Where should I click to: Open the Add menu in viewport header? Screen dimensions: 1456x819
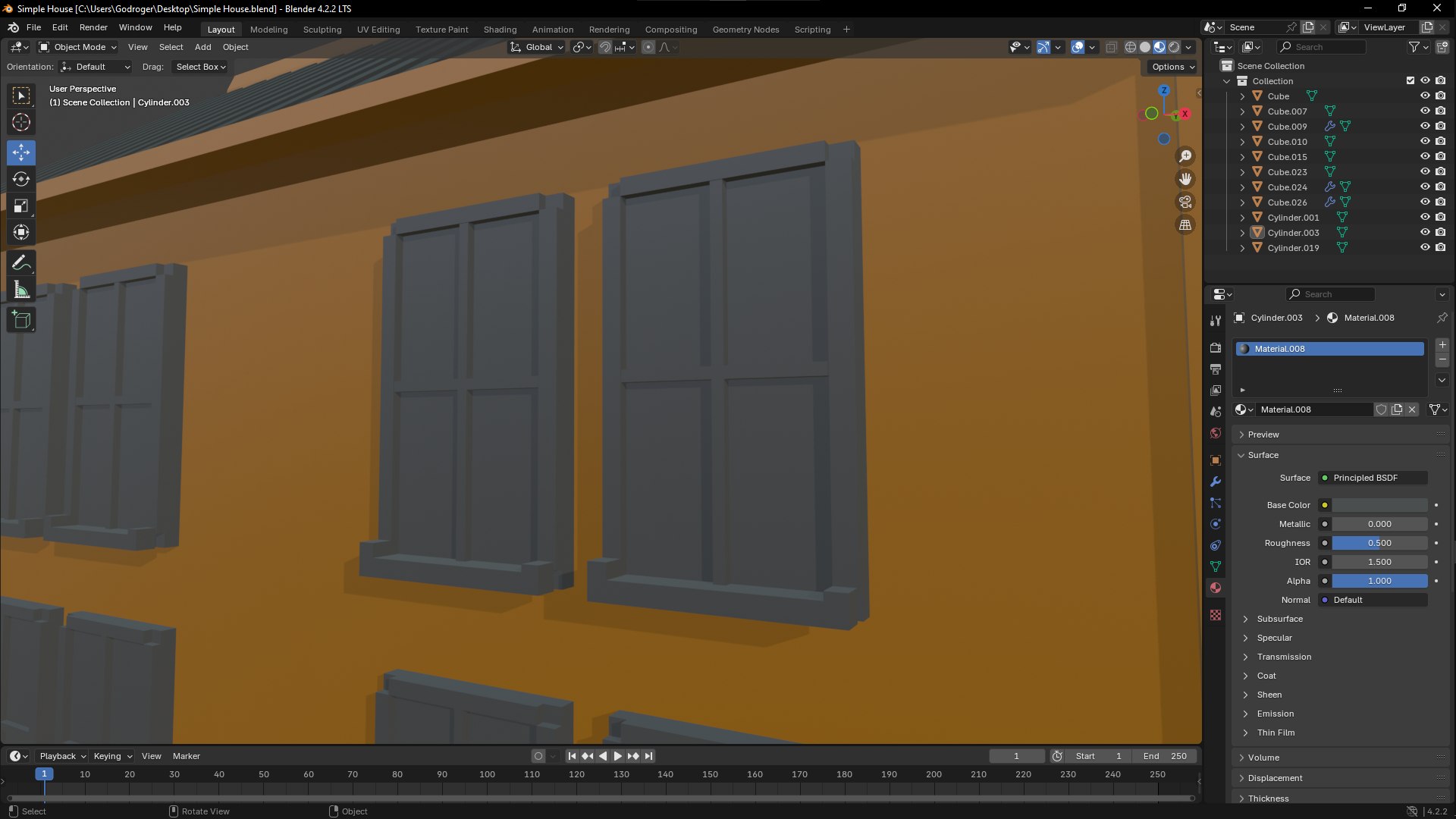coord(202,47)
